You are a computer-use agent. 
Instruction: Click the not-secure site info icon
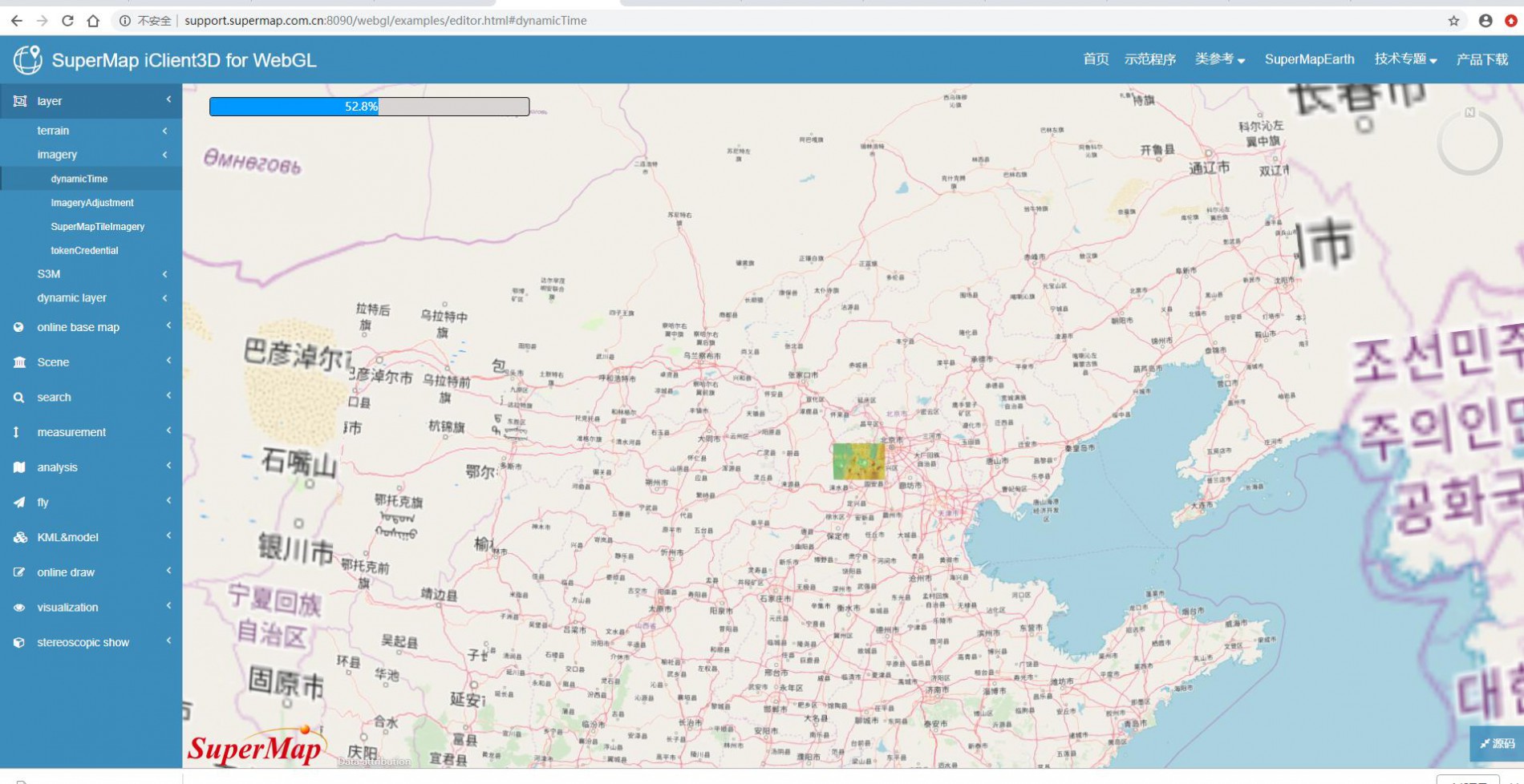tap(125, 21)
